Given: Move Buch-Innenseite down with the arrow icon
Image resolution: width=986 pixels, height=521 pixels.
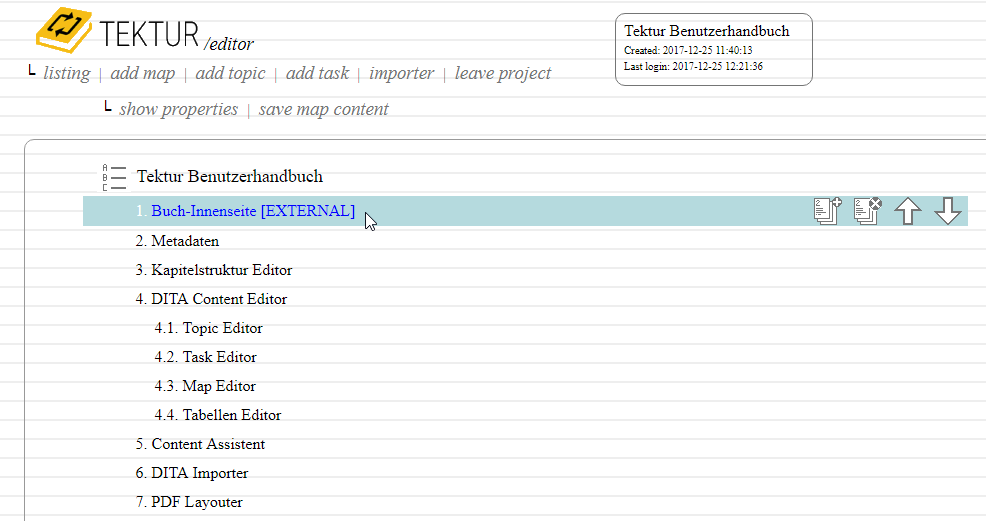Looking at the screenshot, I should pos(947,211).
